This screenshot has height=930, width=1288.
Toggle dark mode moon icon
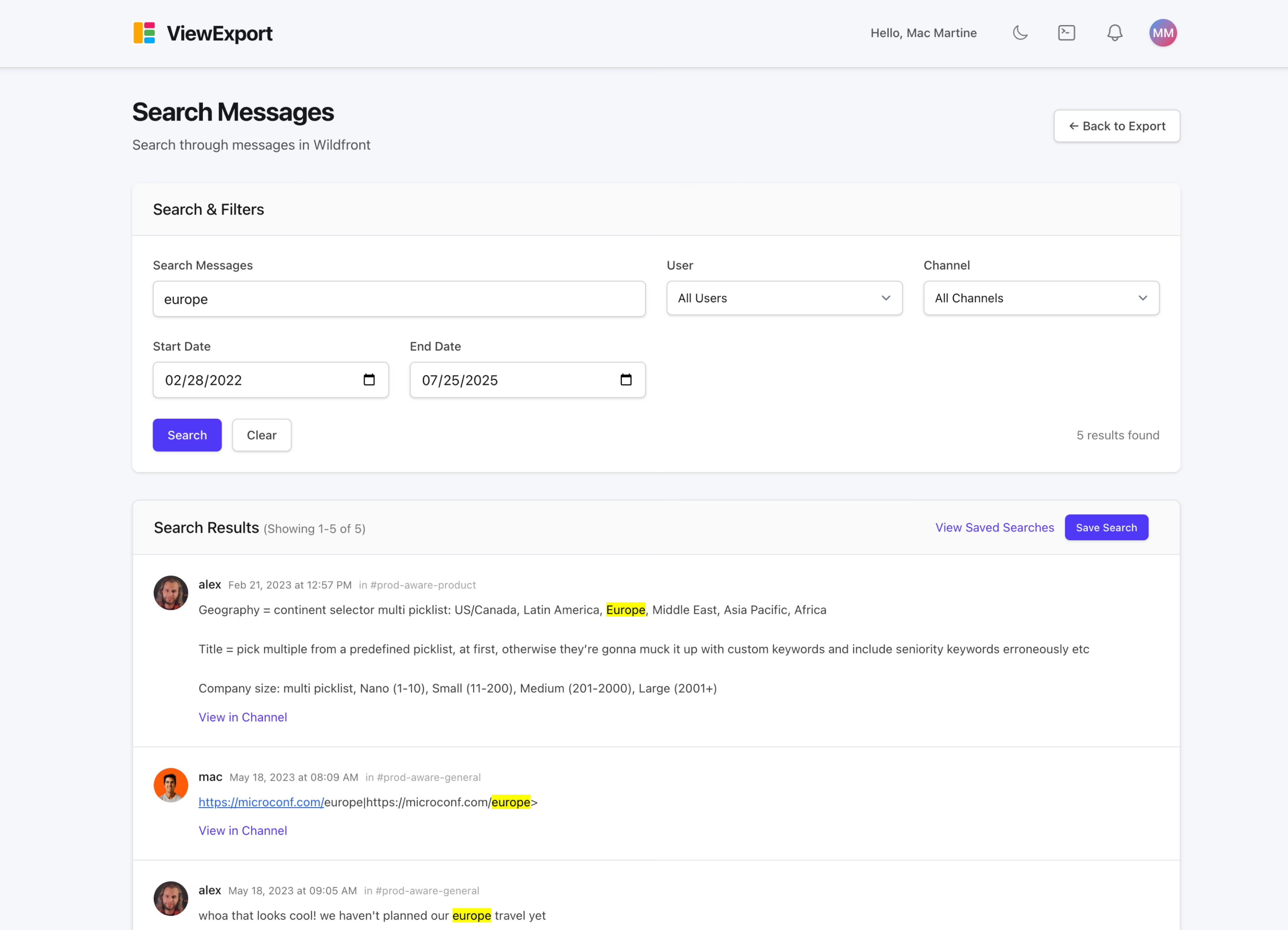1020,33
